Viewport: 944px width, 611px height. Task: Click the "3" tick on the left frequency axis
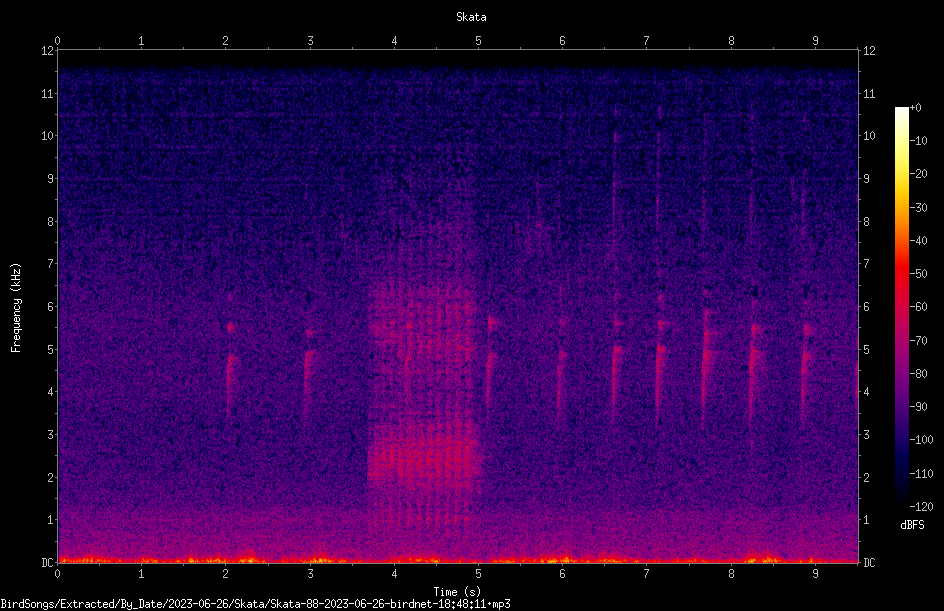click(50, 435)
